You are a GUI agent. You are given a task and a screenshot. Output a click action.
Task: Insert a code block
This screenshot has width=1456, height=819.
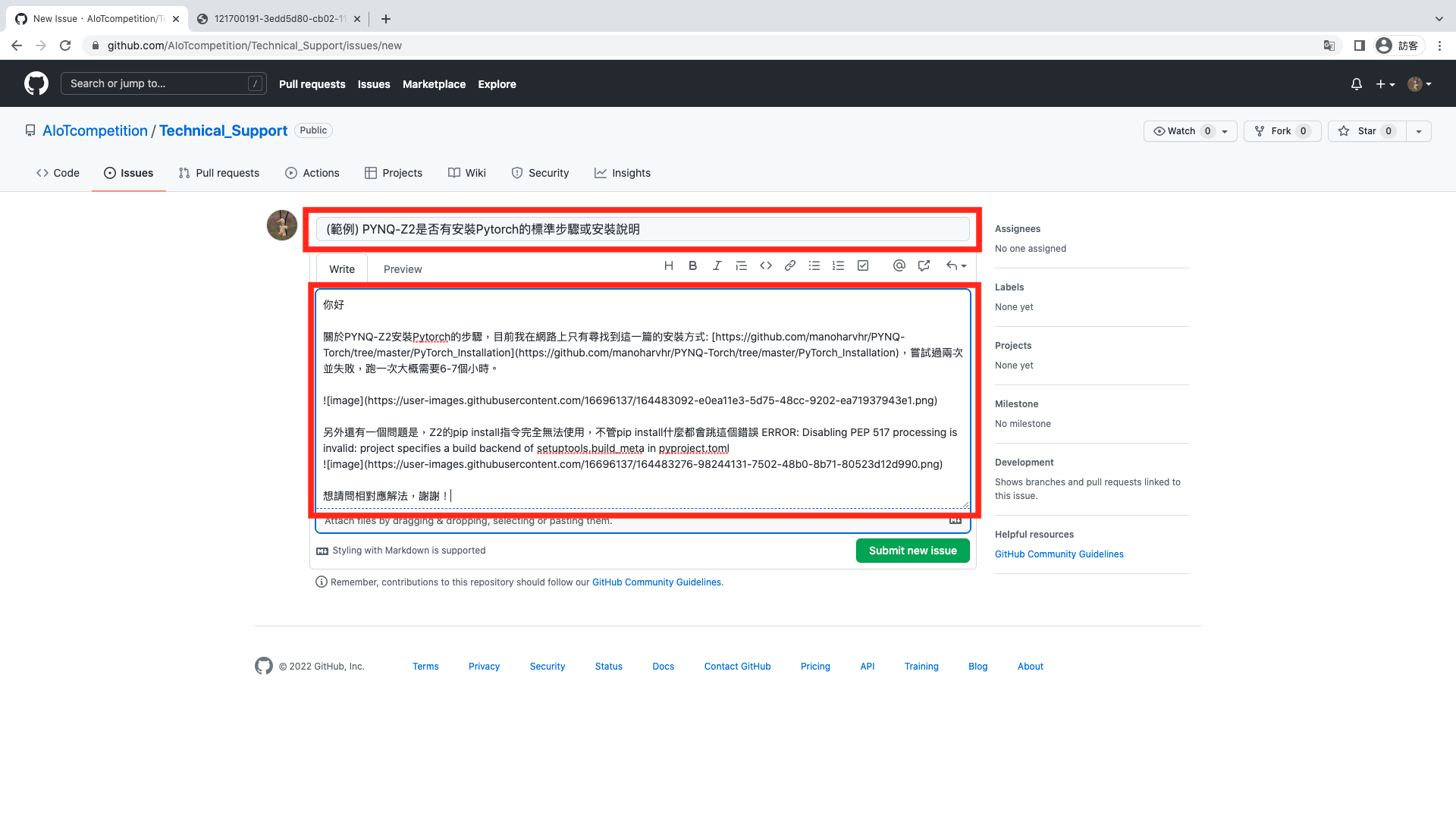pyautogui.click(x=765, y=265)
